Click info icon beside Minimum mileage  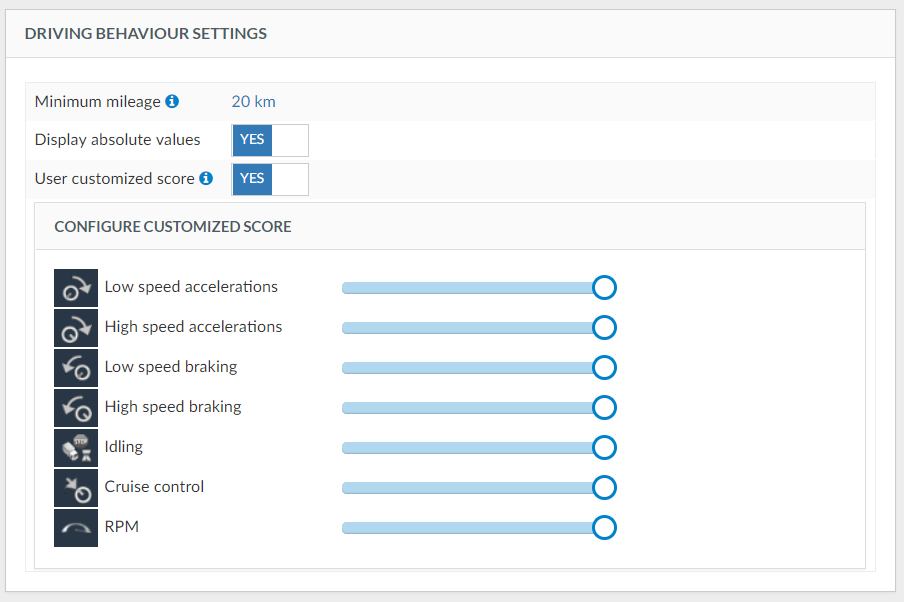(x=172, y=101)
